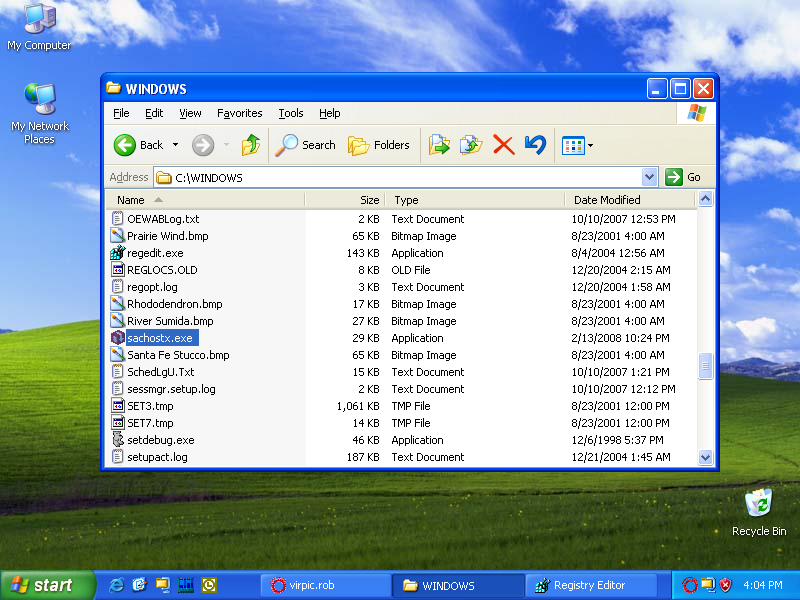800x600 pixels.
Task: Sort by the Type column header
Action: (475, 200)
